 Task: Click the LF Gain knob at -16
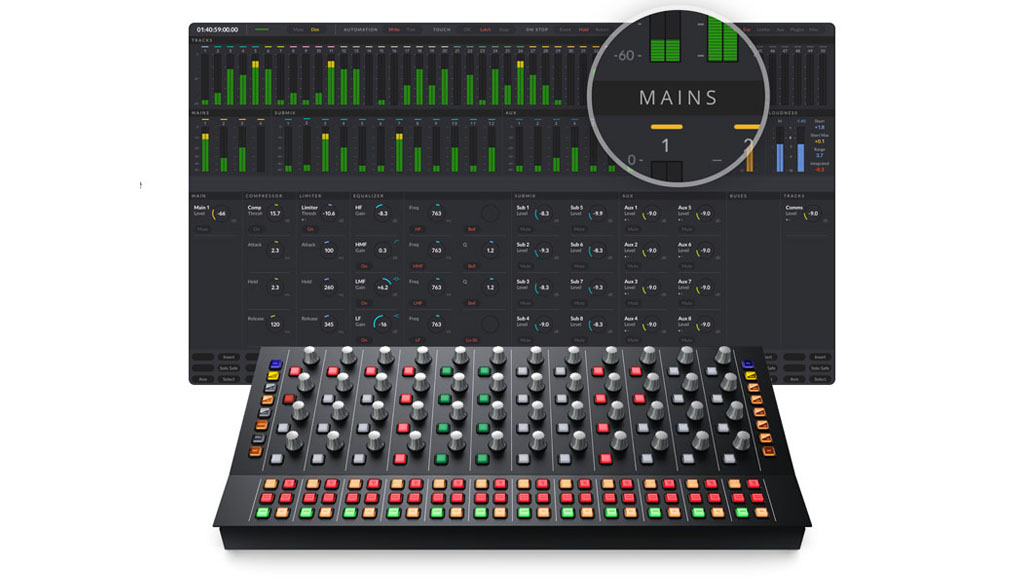(383, 324)
